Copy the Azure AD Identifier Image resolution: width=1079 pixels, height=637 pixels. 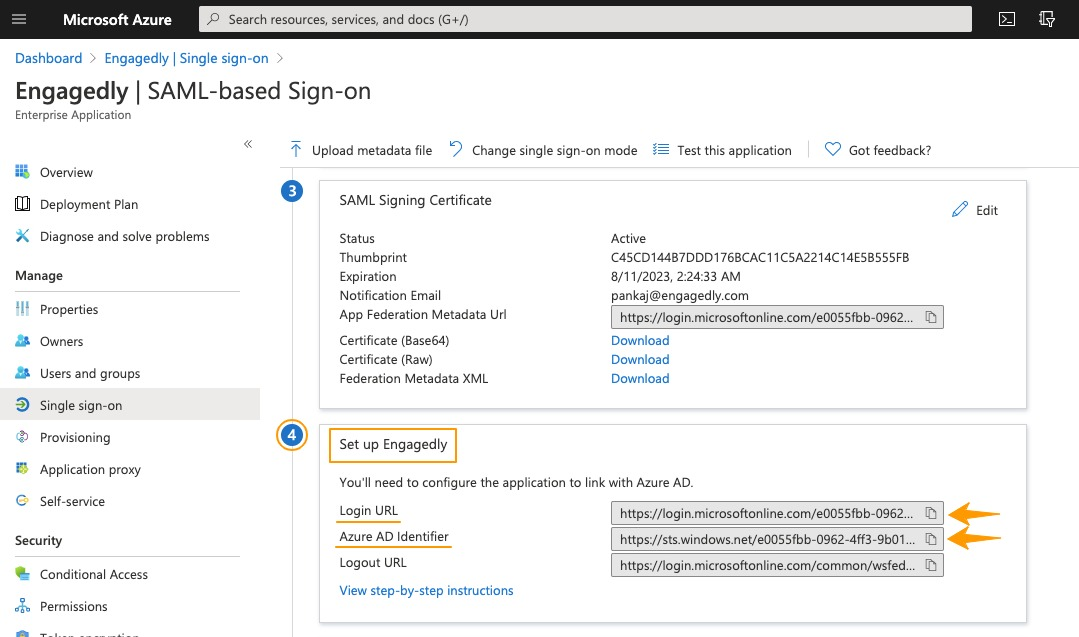pos(931,539)
